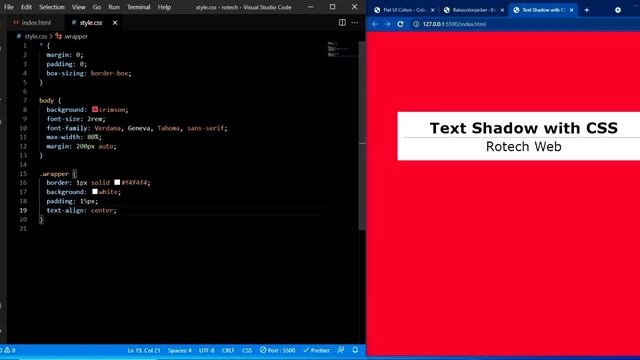Open the Run menu
Screen dimensions: 640x360
pos(114,7)
